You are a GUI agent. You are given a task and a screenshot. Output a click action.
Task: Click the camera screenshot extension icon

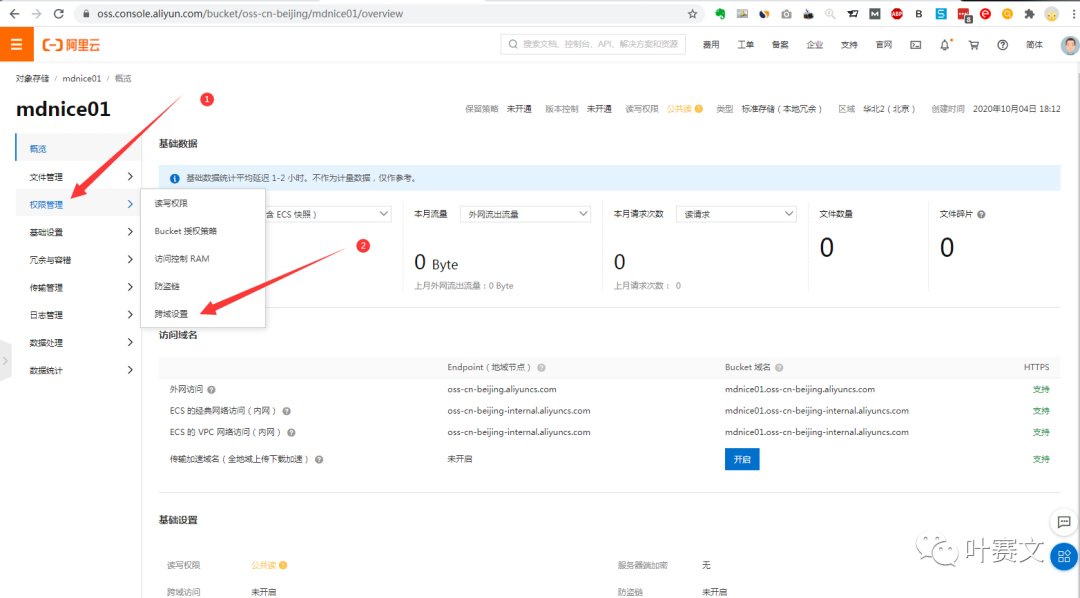[x=786, y=14]
